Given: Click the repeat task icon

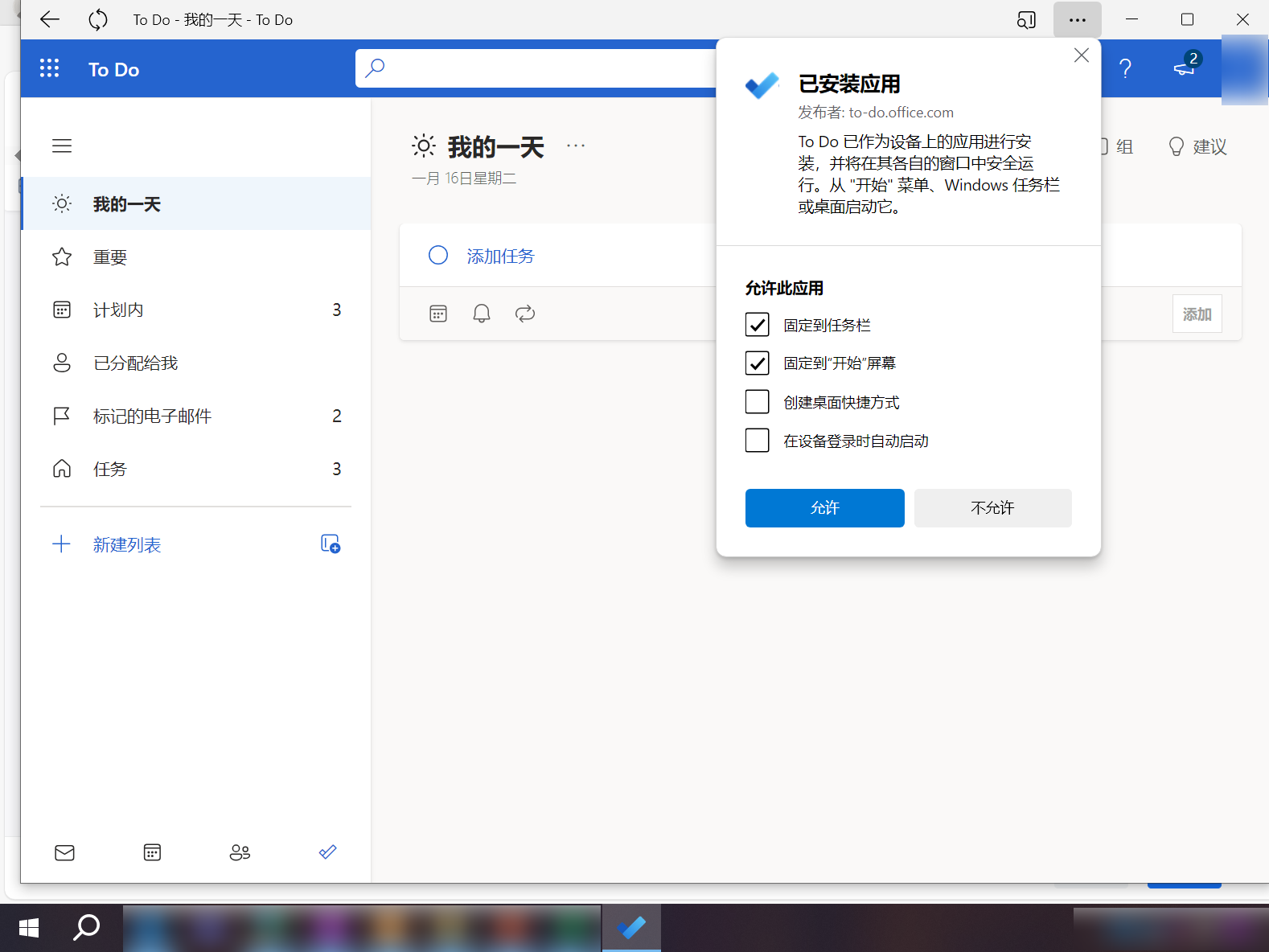Looking at the screenshot, I should 525,314.
